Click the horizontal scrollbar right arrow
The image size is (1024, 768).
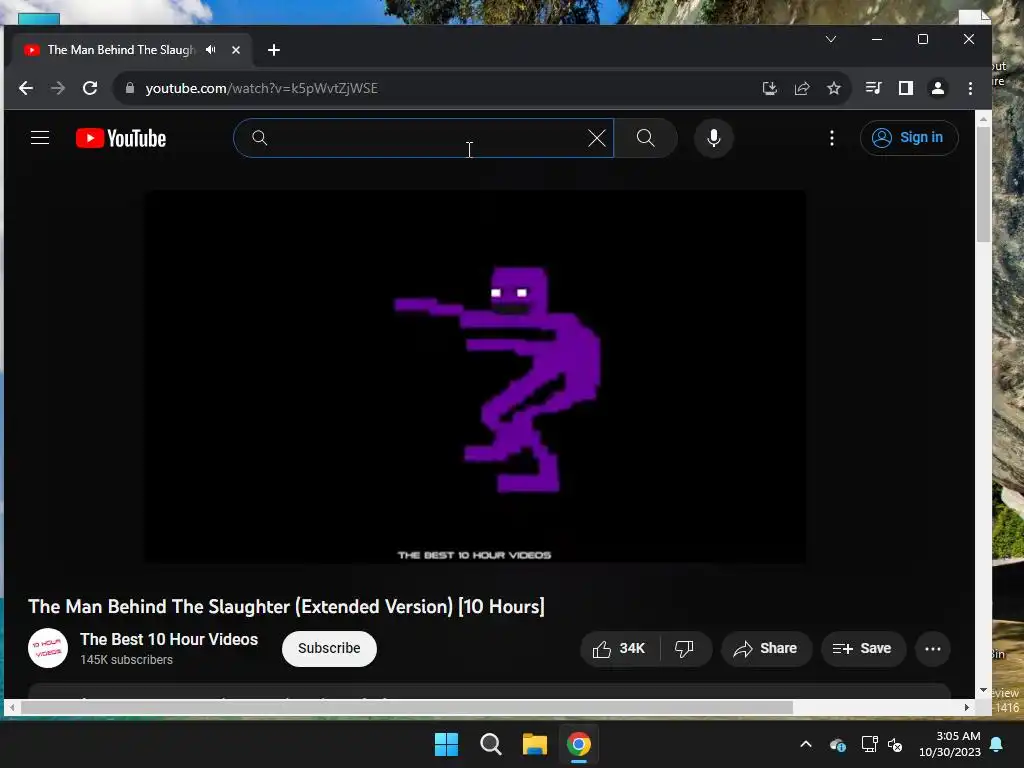point(967,707)
